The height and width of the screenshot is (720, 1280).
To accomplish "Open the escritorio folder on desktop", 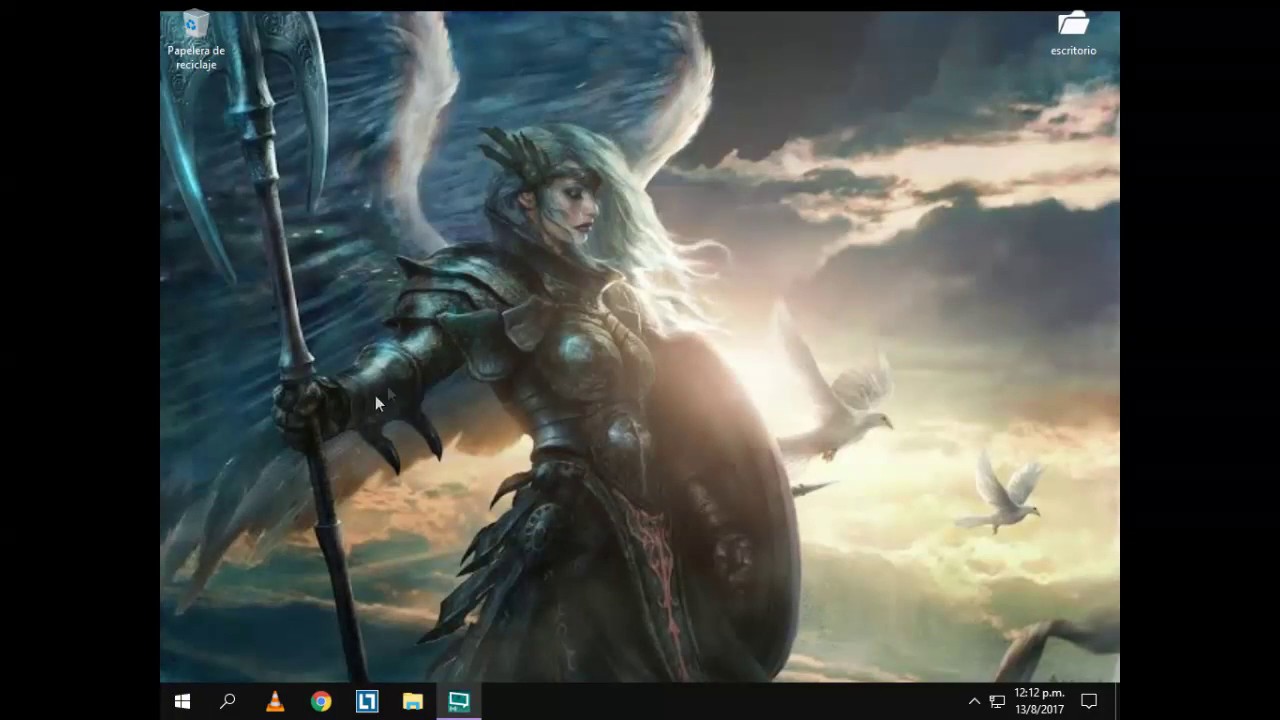I will click(1073, 34).
